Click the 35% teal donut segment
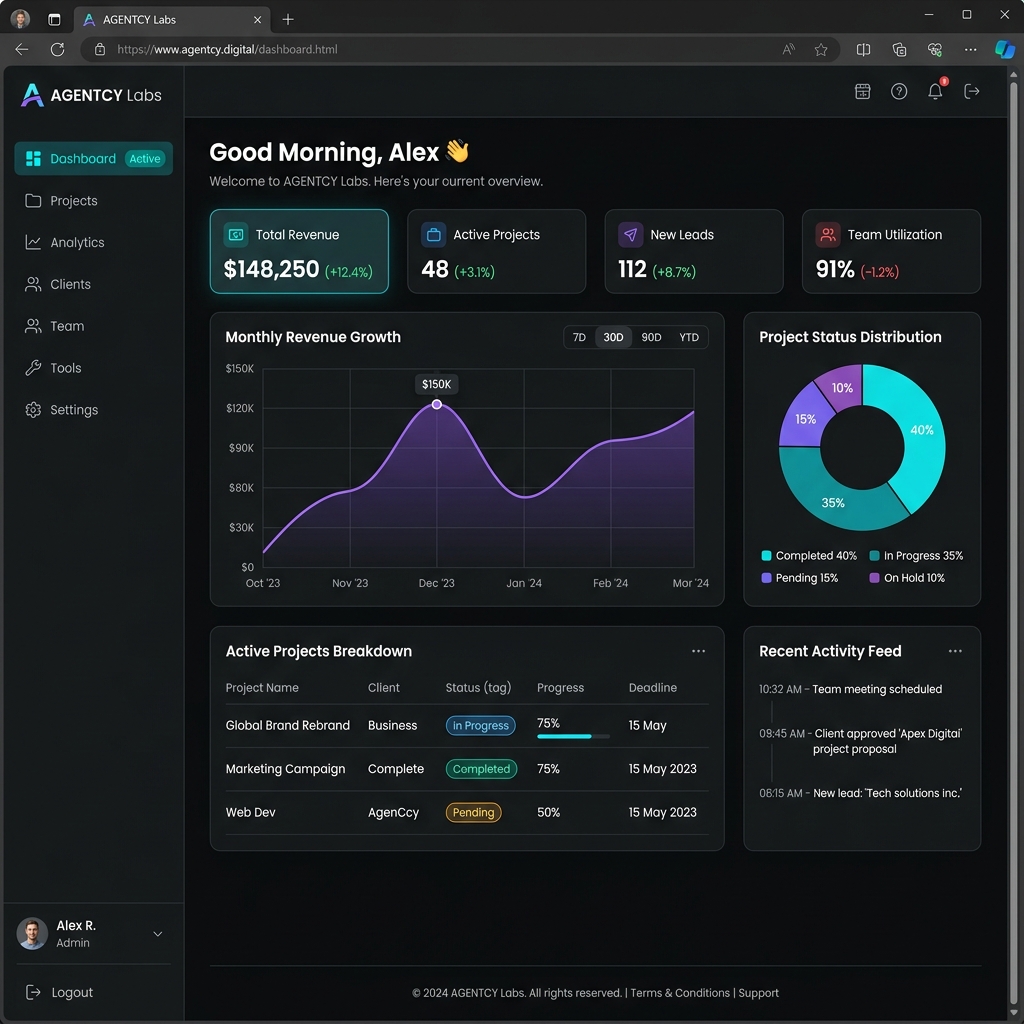The height and width of the screenshot is (1024, 1024). click(x=833, y=503)
